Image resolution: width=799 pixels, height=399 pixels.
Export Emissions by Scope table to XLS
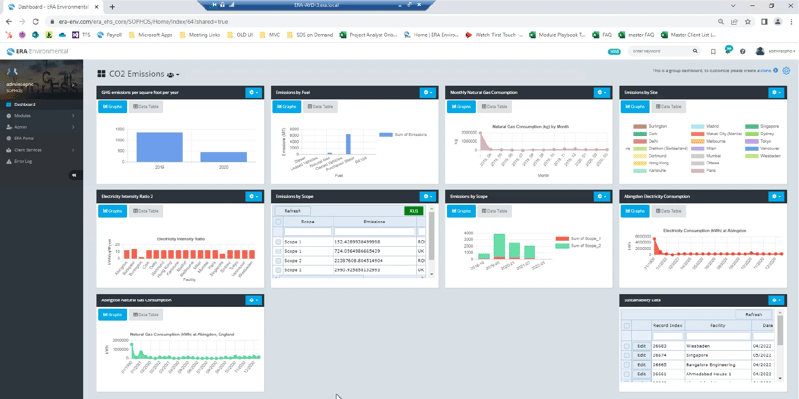(414, 211)
